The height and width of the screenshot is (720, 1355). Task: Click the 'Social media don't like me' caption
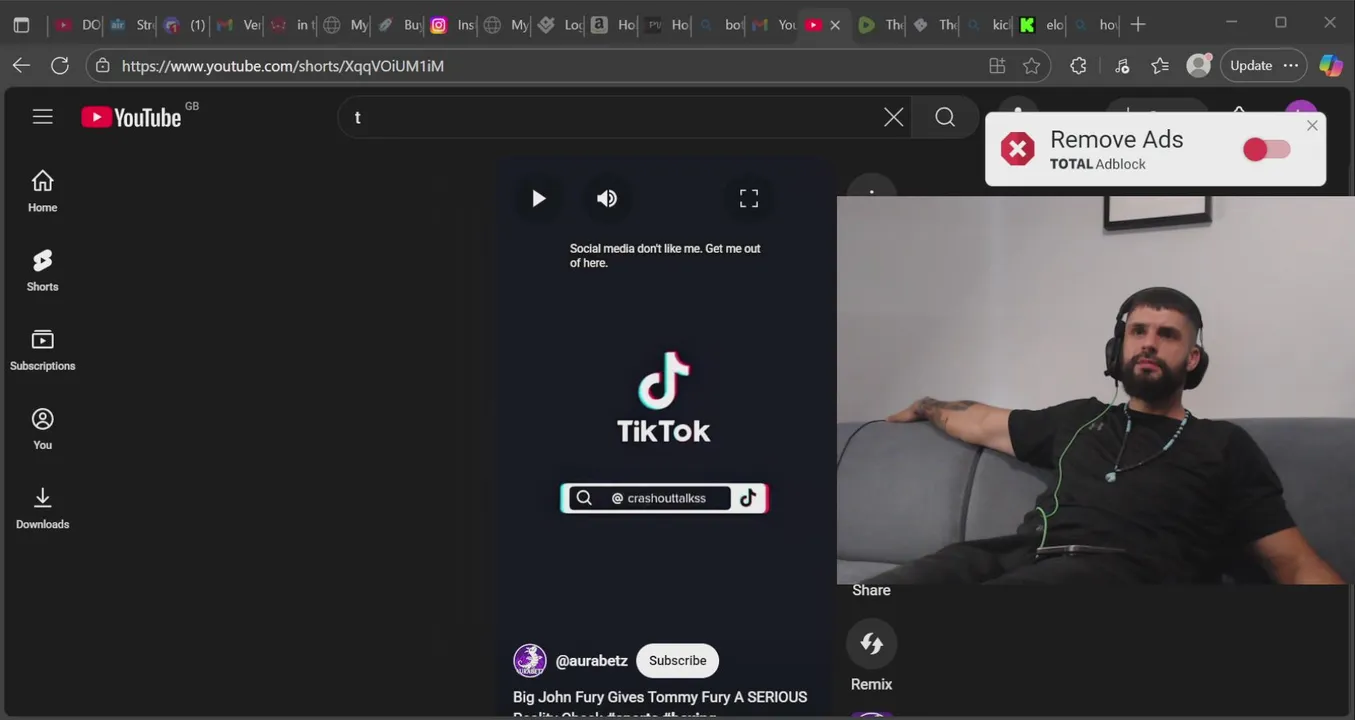point(665,255)
